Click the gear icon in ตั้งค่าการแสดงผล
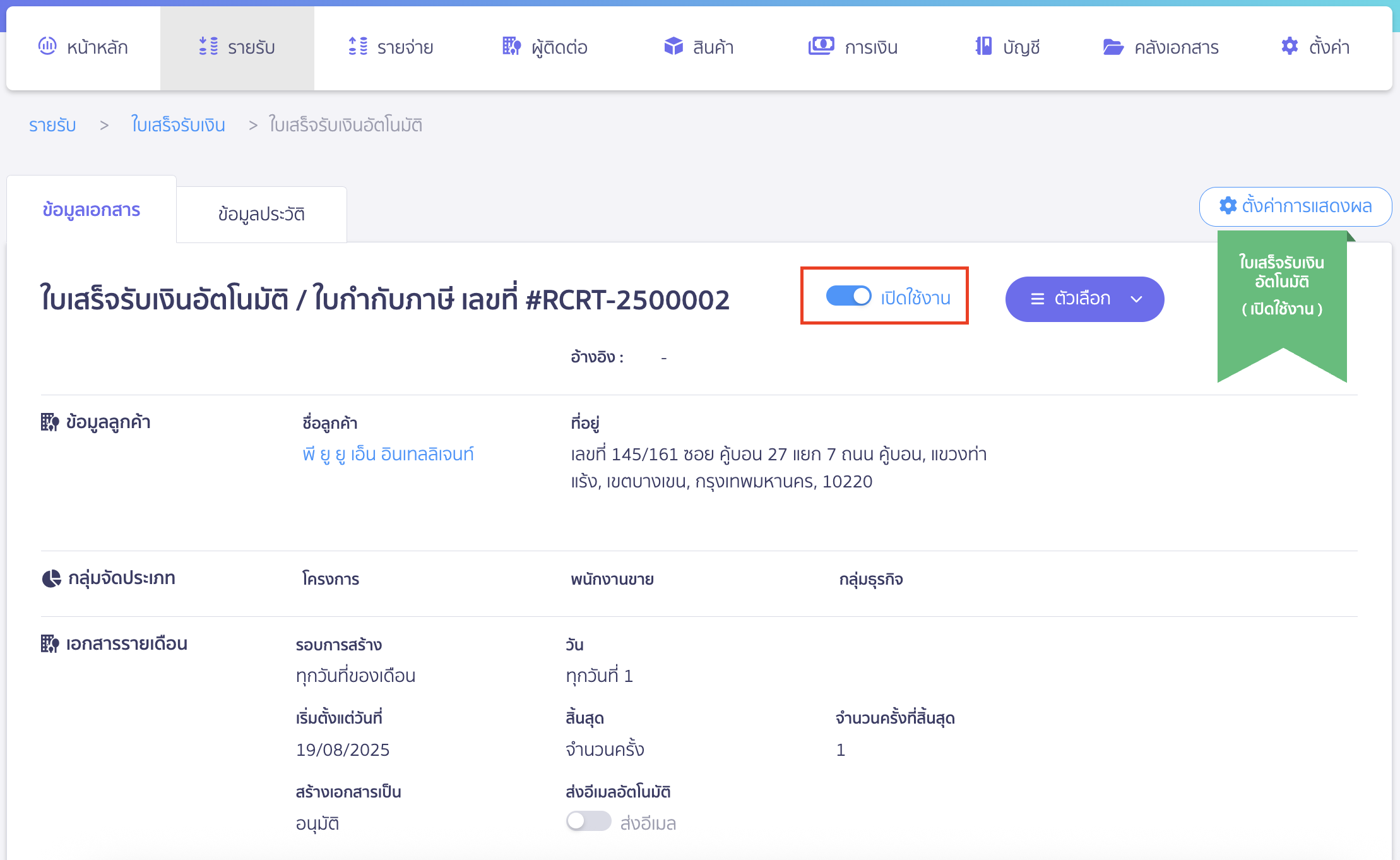 [x=1228, y=206]
